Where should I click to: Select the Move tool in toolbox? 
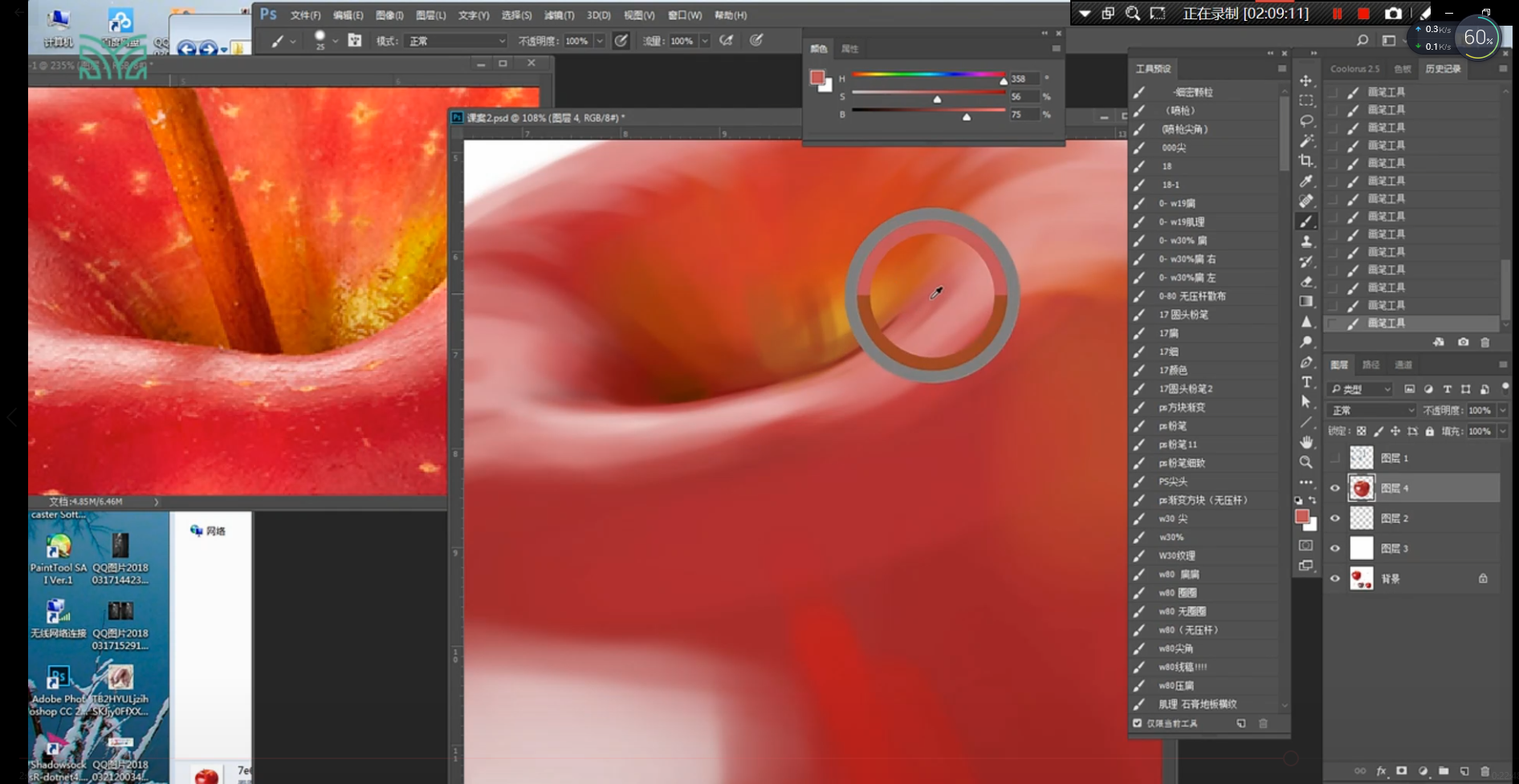(1306, 80)
